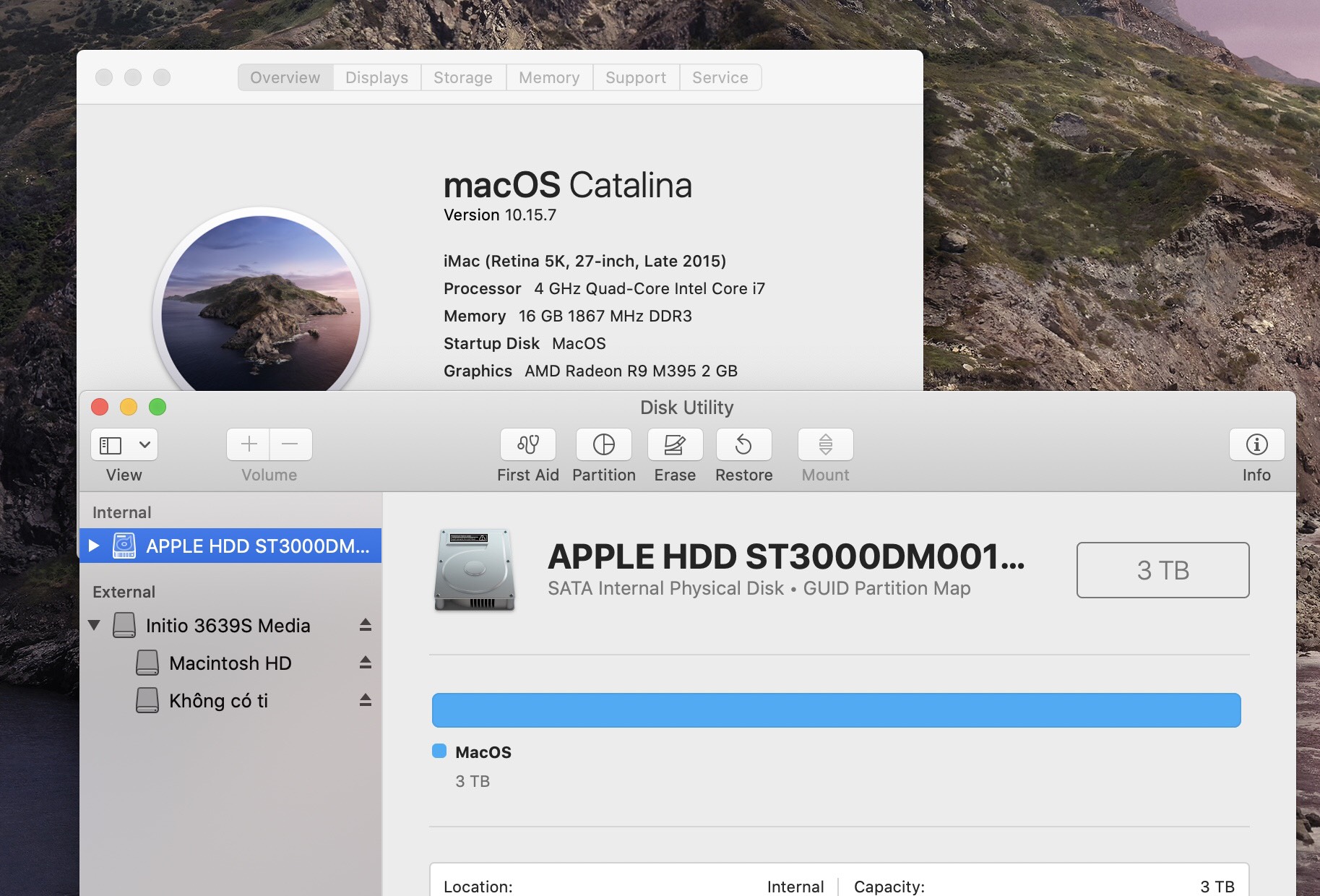Expand the APPLE HDD ST3000DM disk
This screenshot has width=1320, height=896.
pyautogui.click(x=93, y=546)
